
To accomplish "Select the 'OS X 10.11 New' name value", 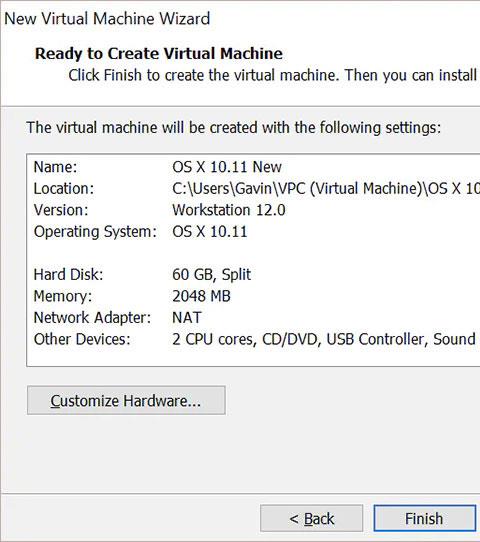I will click(x=227, y=167).
